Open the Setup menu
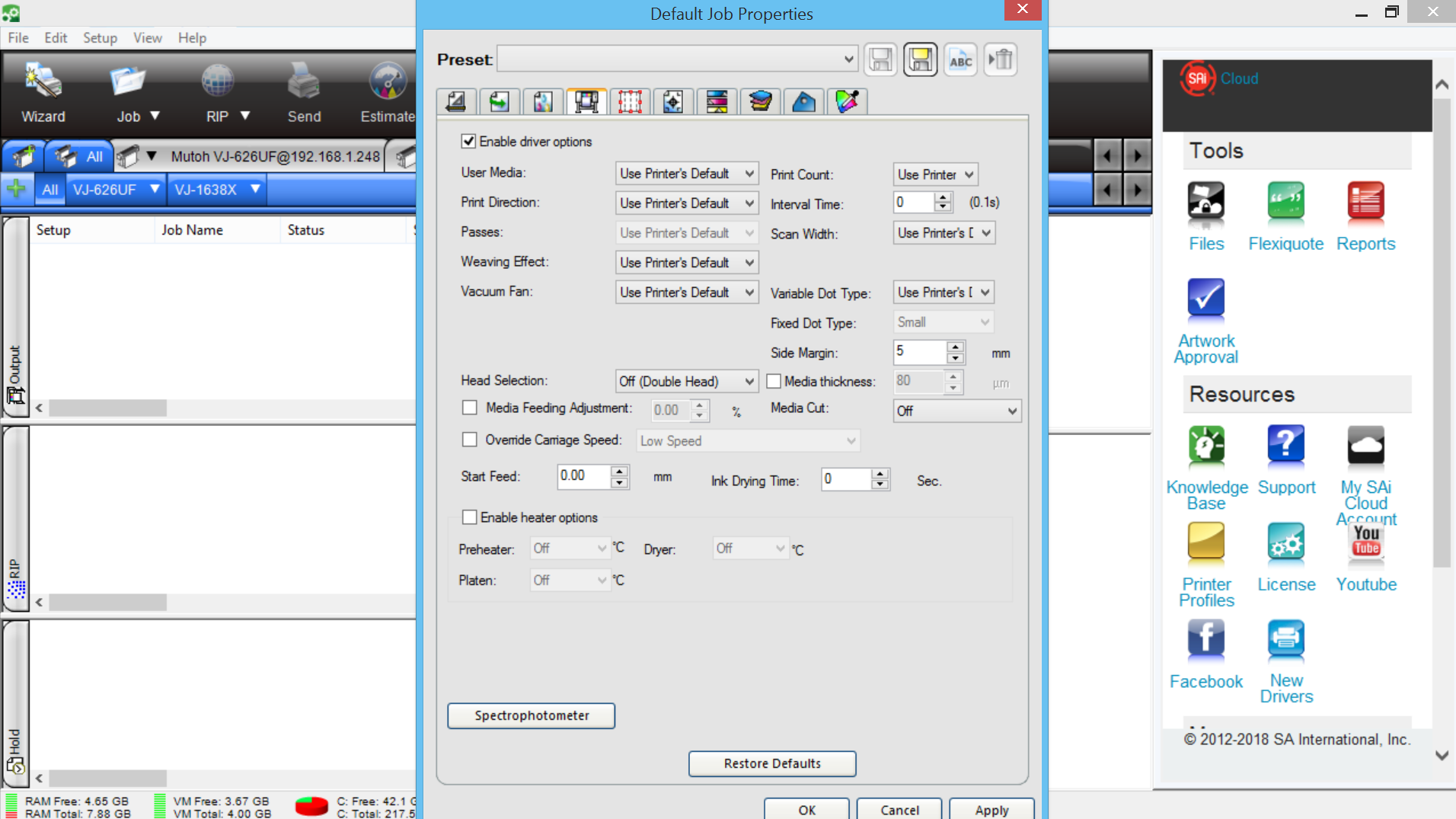The image size is (1456, 819). click(x=100, y=37)
